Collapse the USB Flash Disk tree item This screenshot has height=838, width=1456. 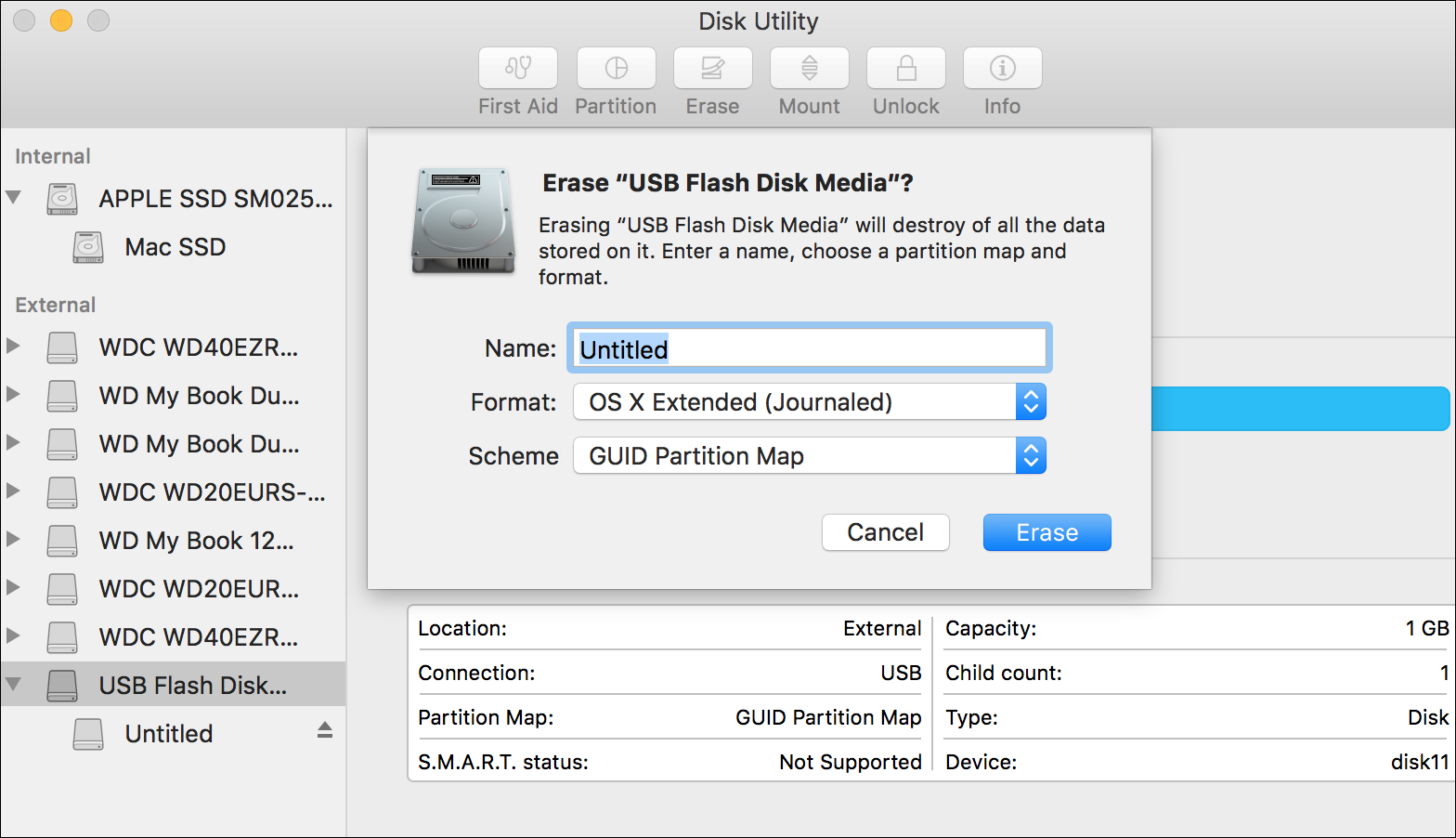coord(13,685)
